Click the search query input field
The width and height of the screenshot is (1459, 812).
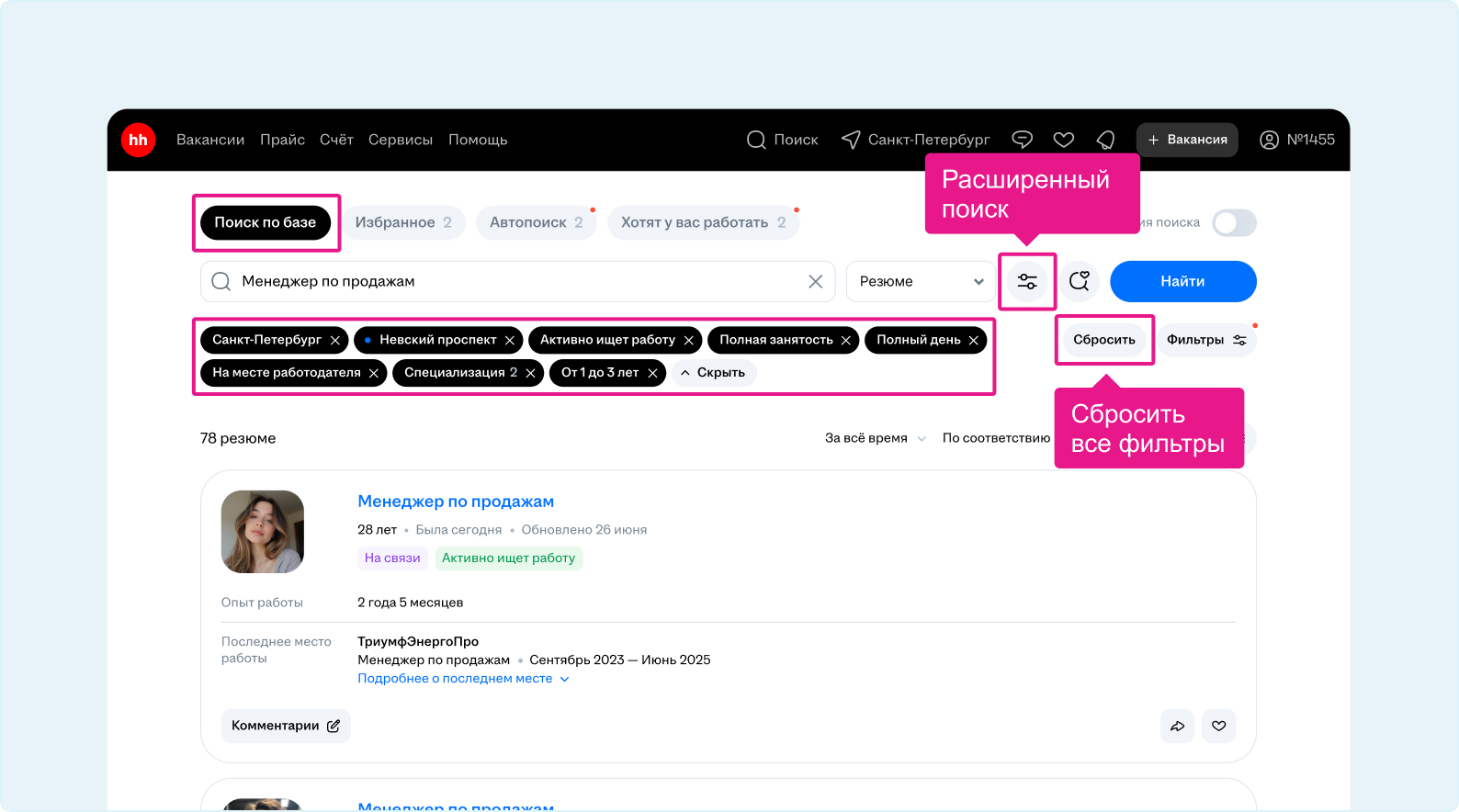click(x=517, y=281)
